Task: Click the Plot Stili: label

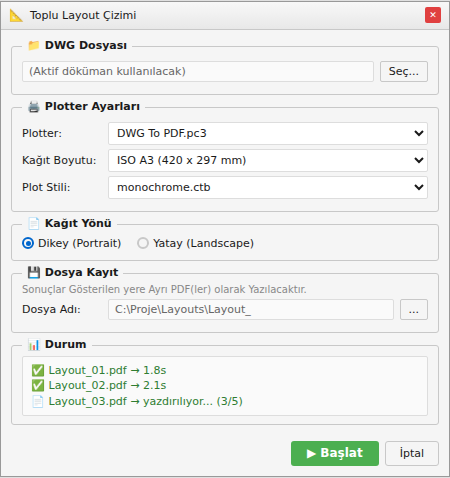Action: (46, 187)
